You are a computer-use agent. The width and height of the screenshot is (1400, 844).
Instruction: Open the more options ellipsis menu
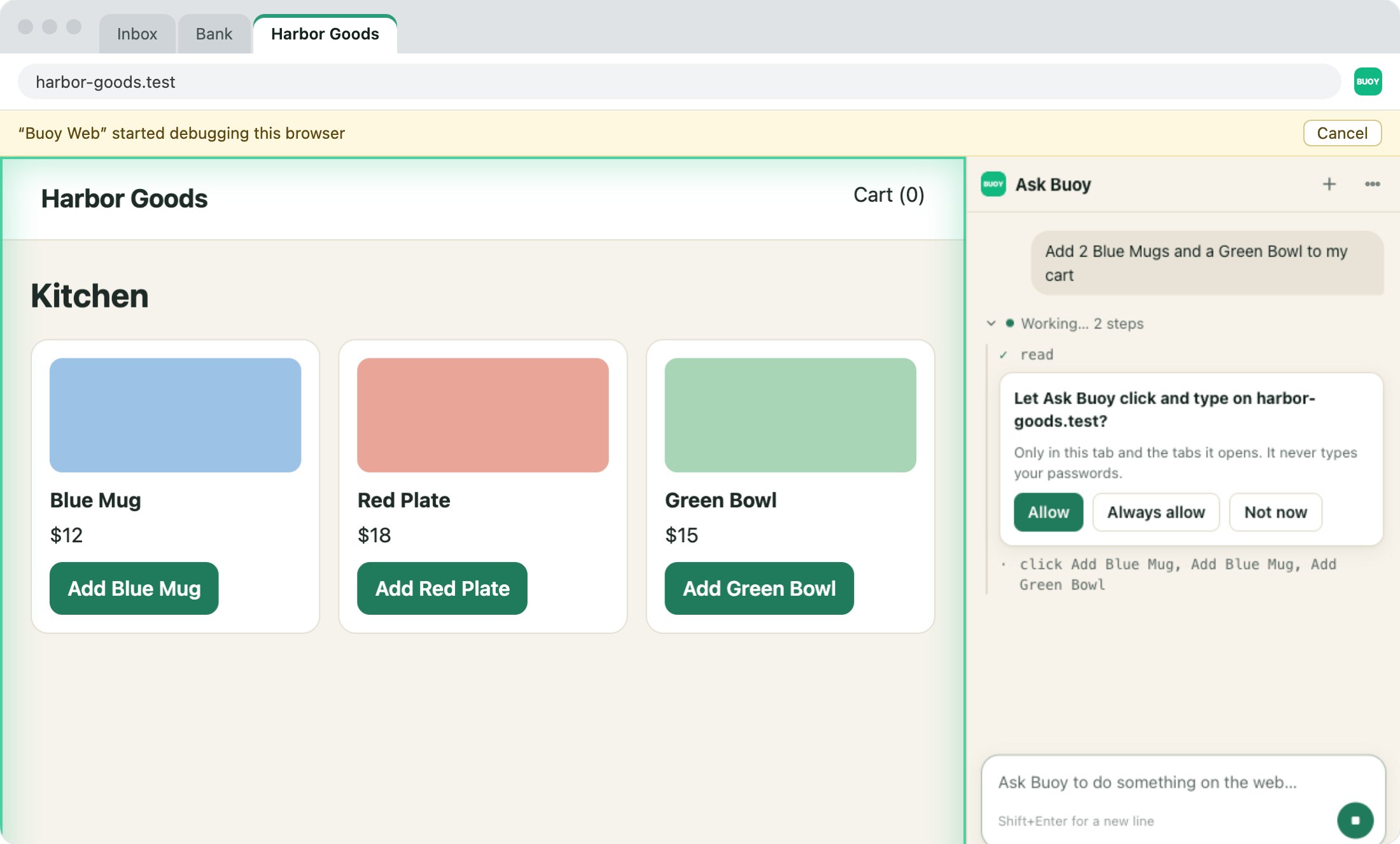[x=1372, y=184]
